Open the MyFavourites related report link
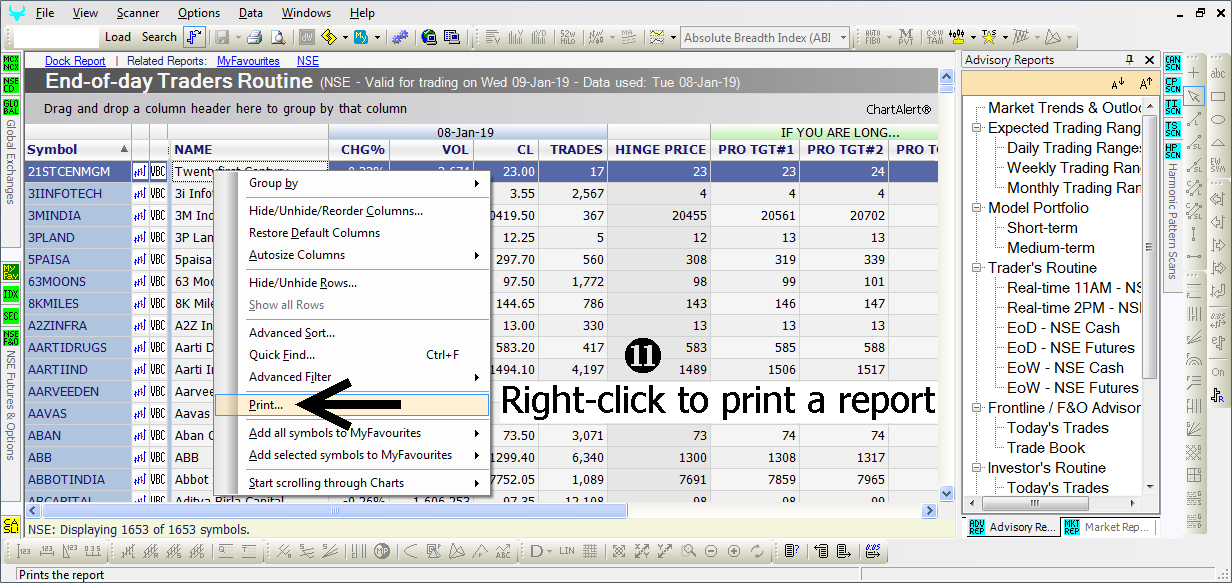This screenshot has width=1232, height=583. 248,61
